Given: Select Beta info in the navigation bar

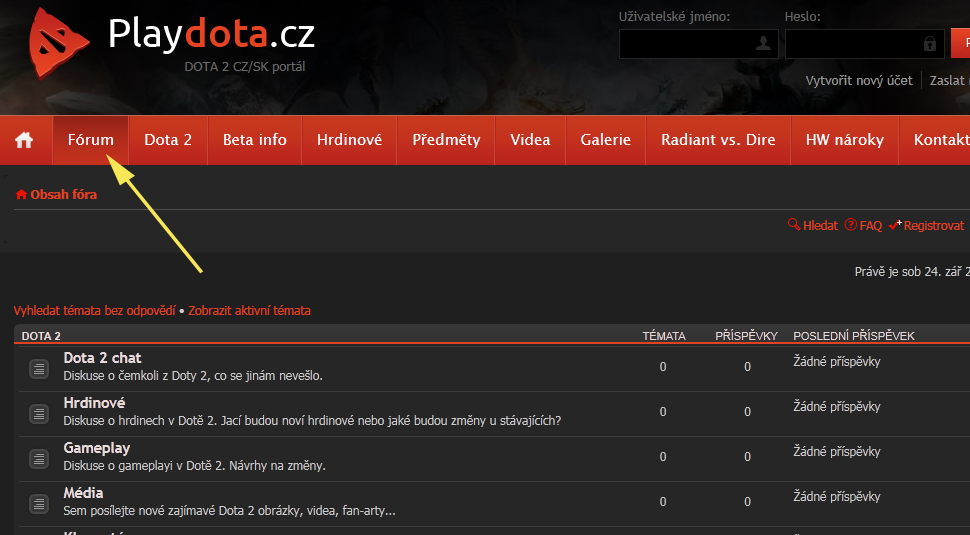Looking at the screenshot, I should coord(255,140).
